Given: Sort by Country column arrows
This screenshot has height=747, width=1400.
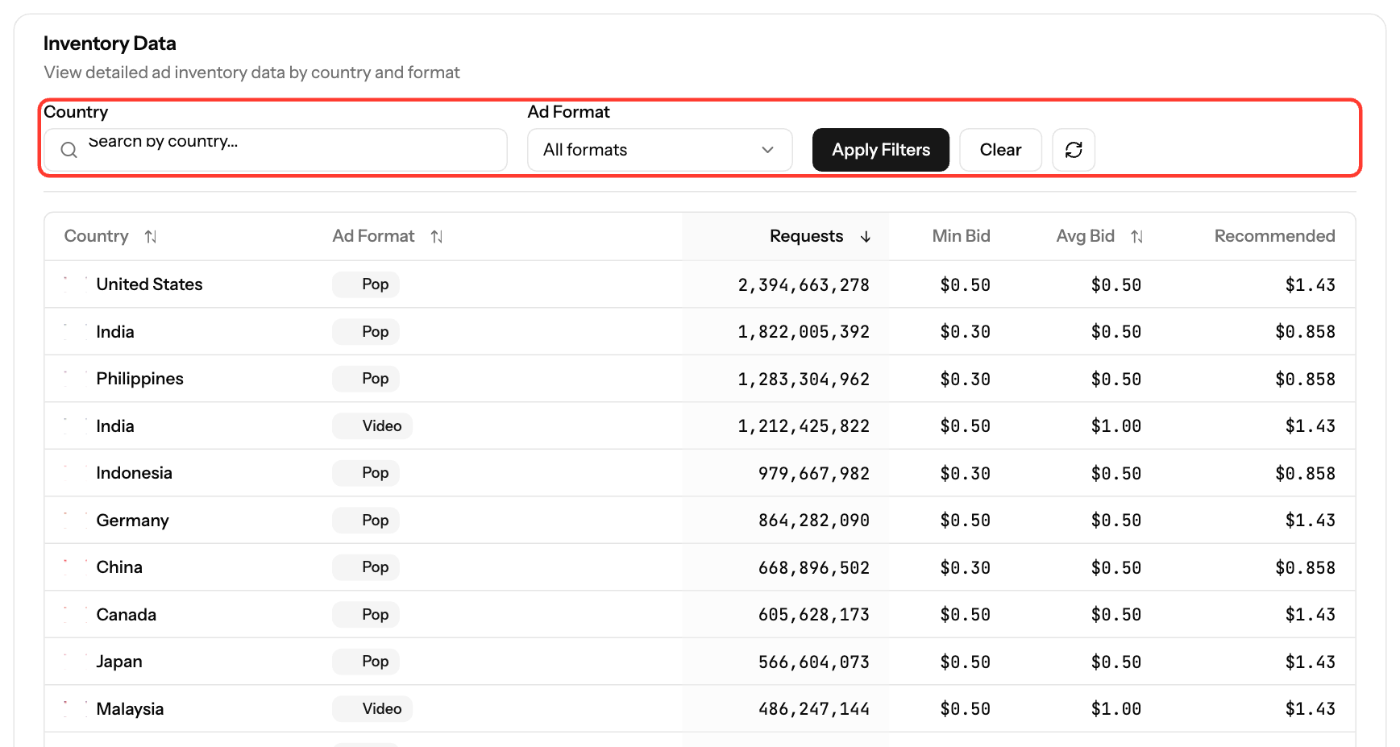Looking at the screenshot, I should [150, 237].
